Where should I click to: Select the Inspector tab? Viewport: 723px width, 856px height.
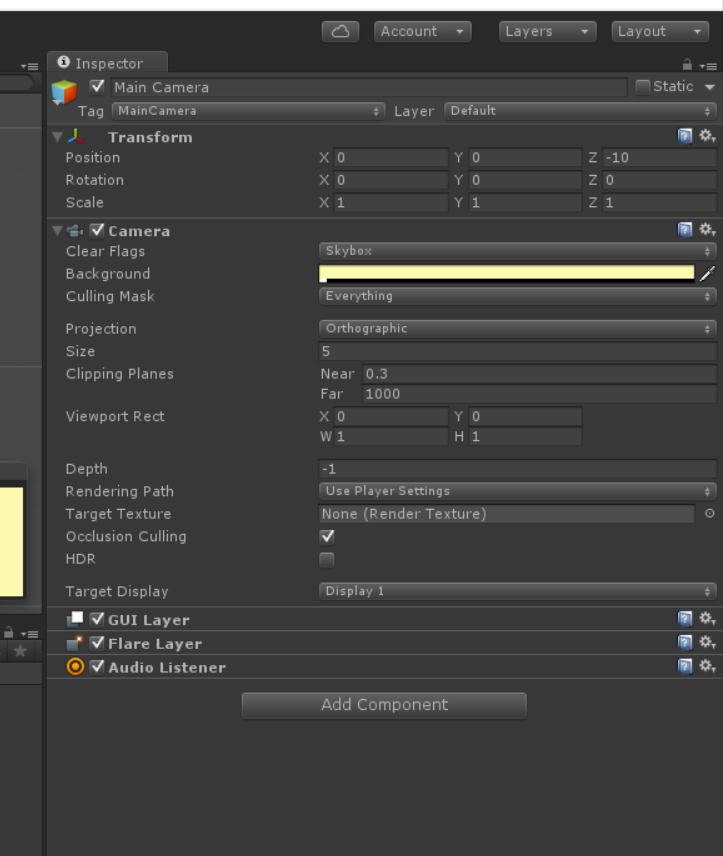pyautogui.click(x=107, y=63)
